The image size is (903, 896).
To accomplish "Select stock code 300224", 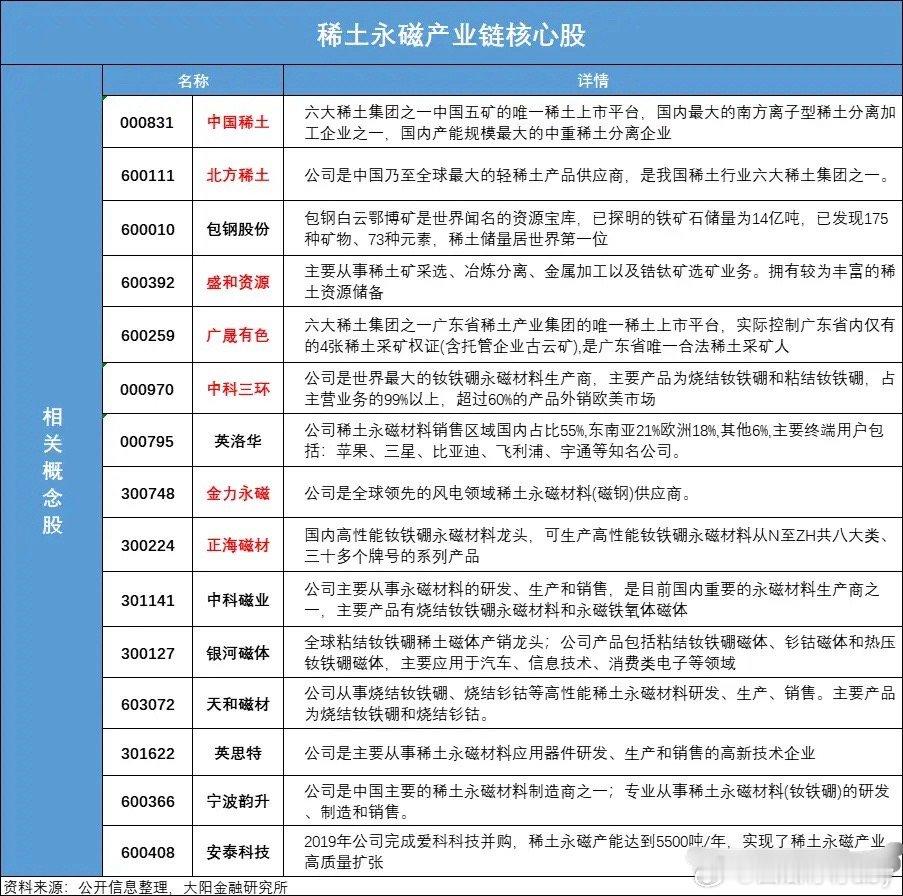I will [147, 545].
